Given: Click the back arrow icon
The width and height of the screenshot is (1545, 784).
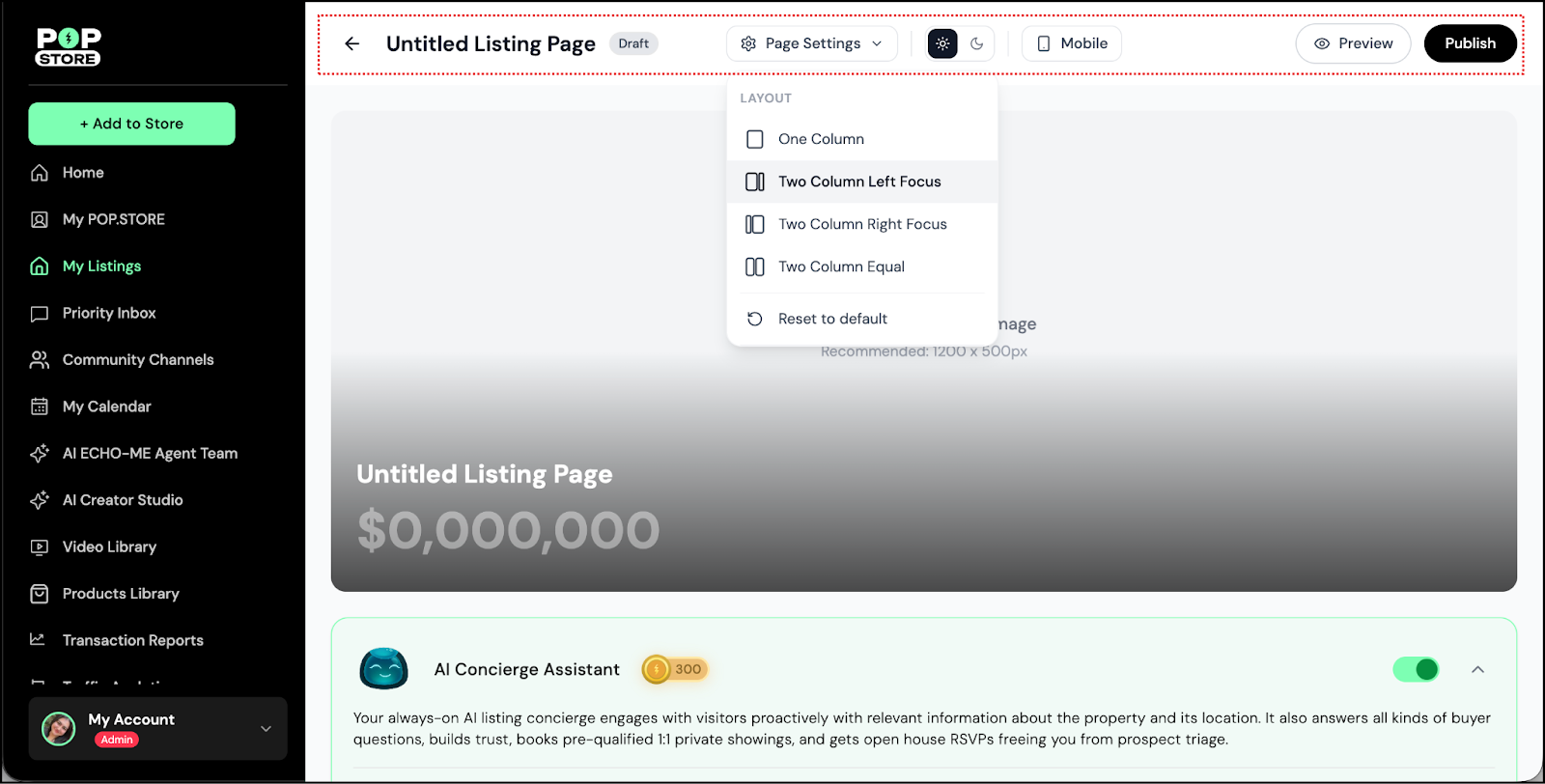Looking at the screenshot, I should (352, 43).
